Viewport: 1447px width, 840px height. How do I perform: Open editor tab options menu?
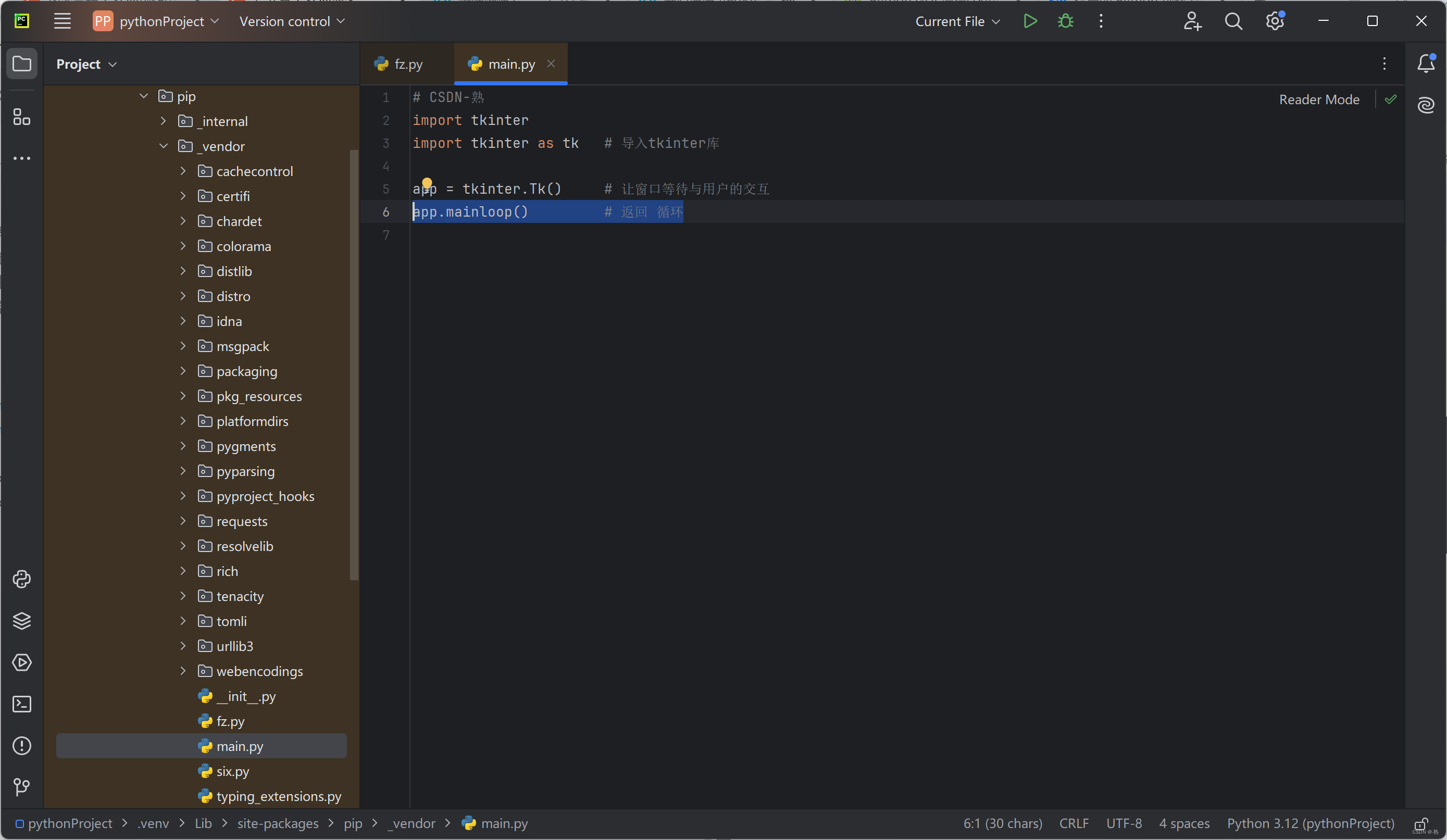1384,63
